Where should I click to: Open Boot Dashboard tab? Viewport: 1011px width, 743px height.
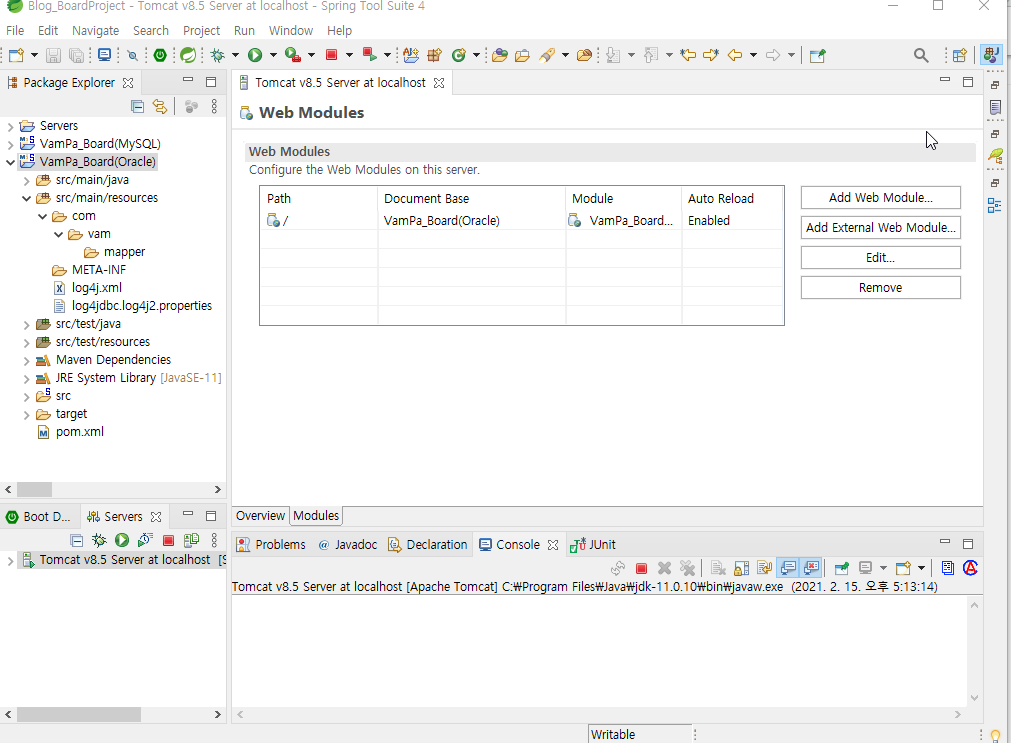point(39,517)
